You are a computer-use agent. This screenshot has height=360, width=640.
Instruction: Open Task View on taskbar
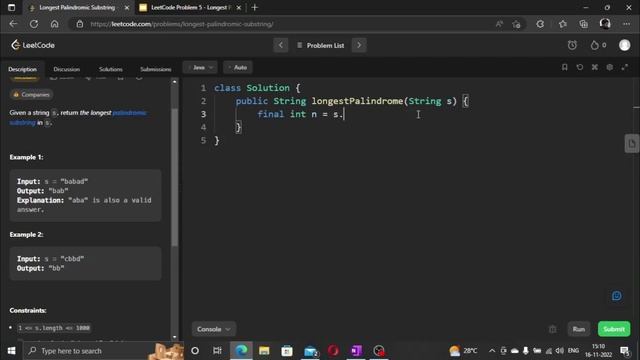[217, 351]
